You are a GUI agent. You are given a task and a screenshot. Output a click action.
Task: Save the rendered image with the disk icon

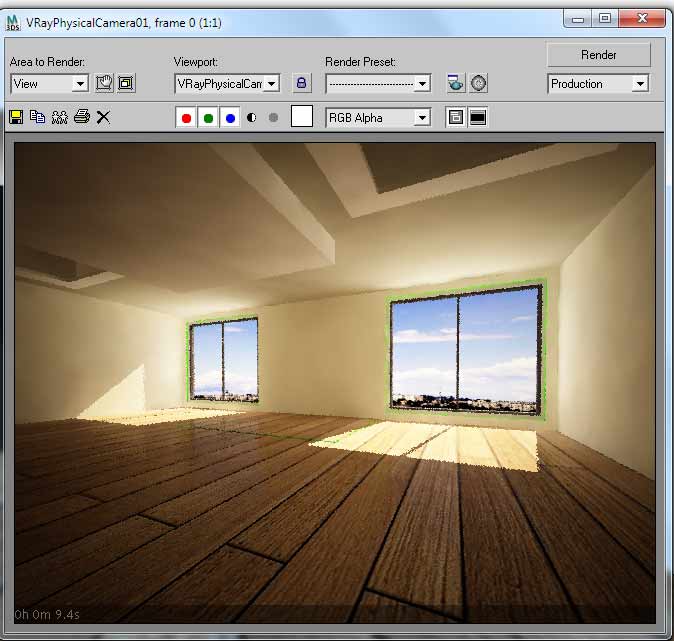coord(16,117)
